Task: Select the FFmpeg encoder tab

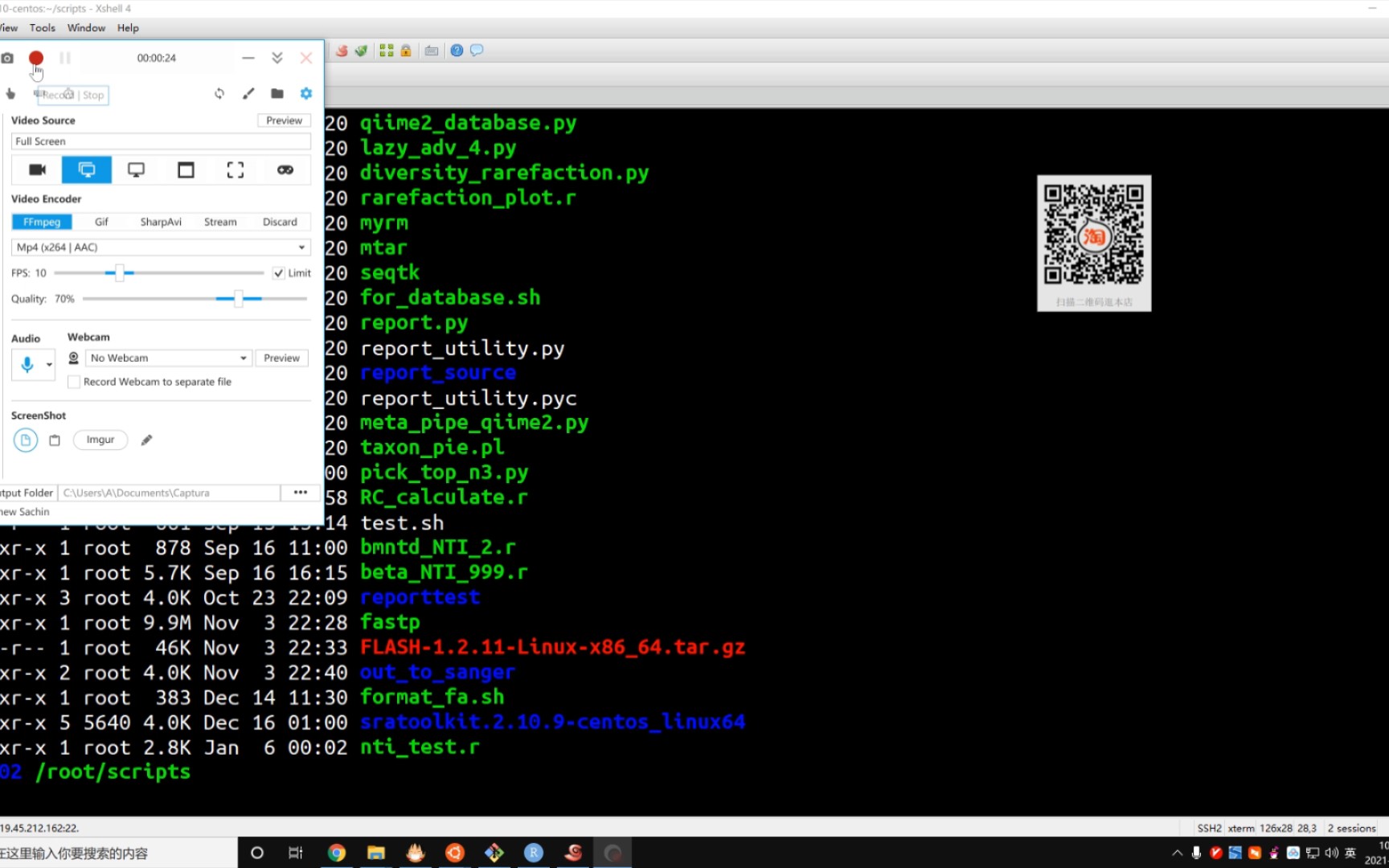Action: point(42,222)
